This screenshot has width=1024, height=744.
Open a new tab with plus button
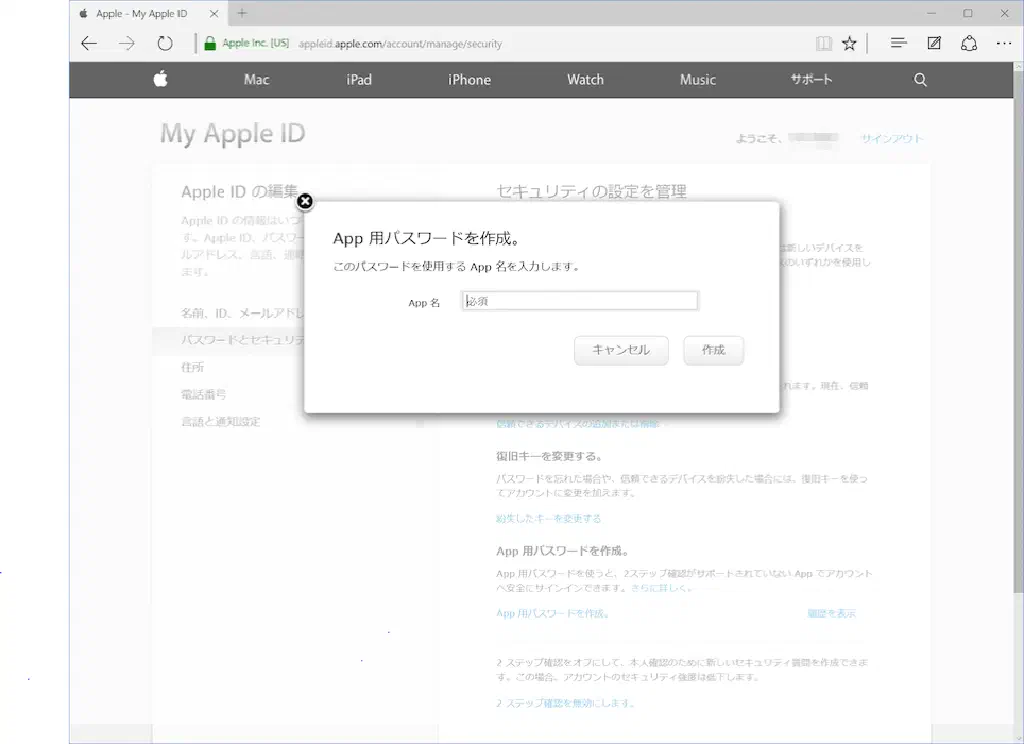pos(242,13)
